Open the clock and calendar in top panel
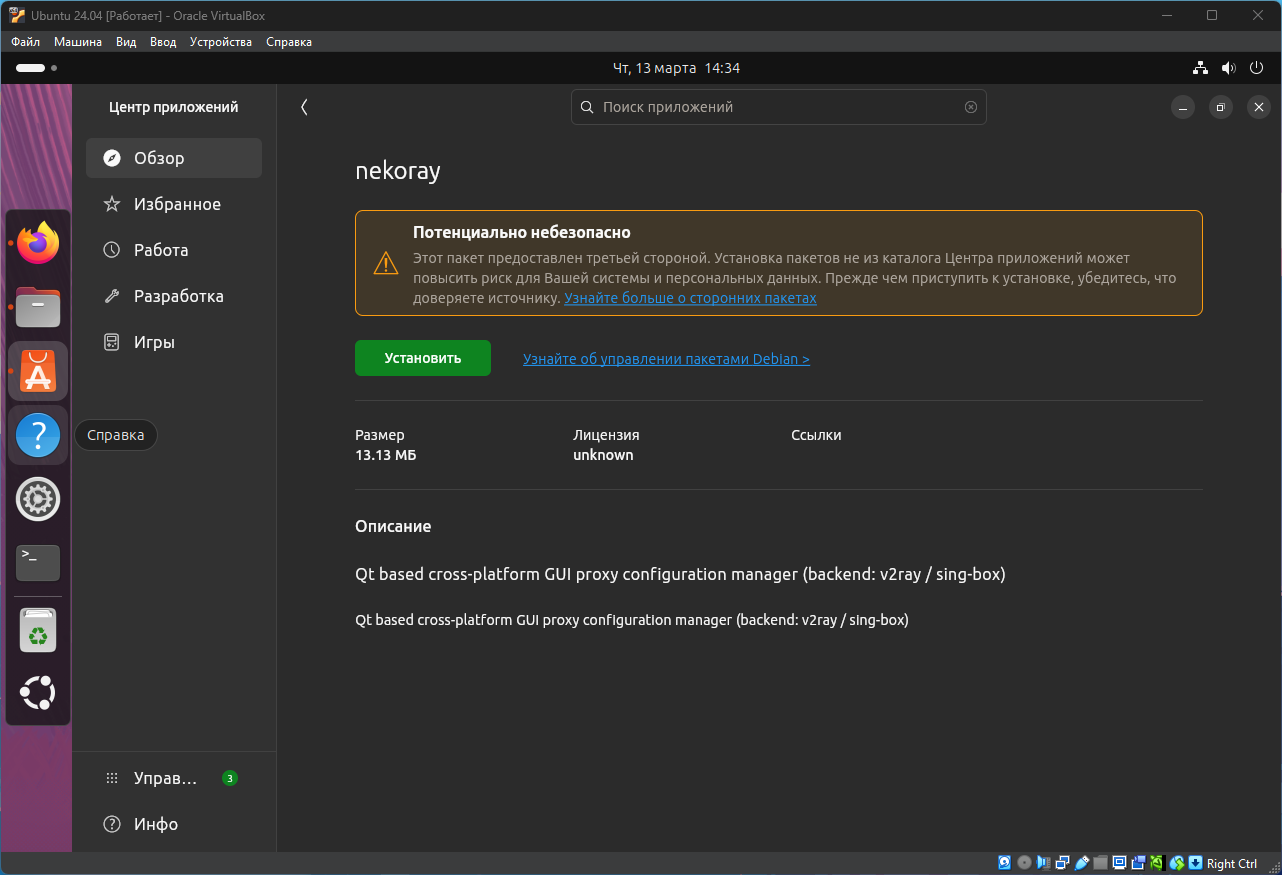This screenshot has height=875, width=1282. (x=676, y=68)
